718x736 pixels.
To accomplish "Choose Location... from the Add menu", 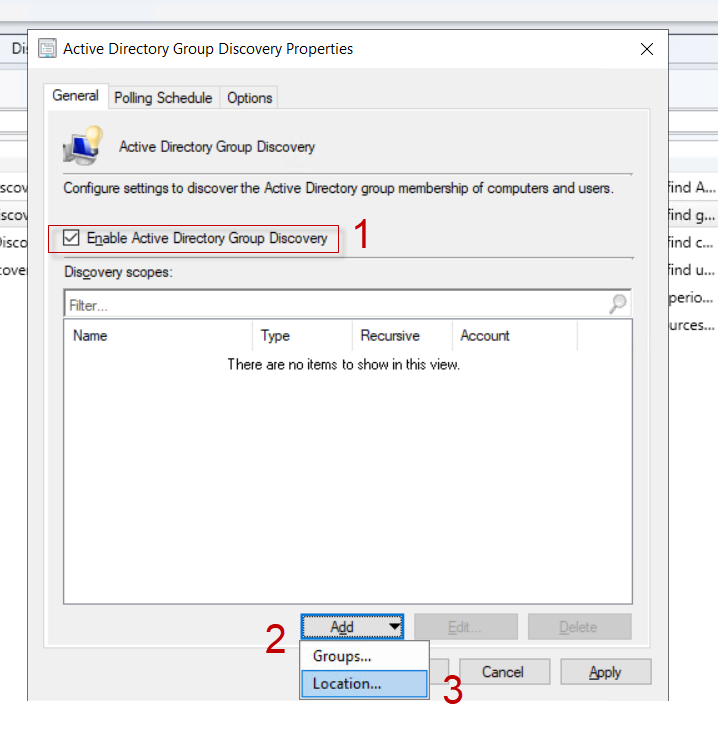I will point(364,683).
